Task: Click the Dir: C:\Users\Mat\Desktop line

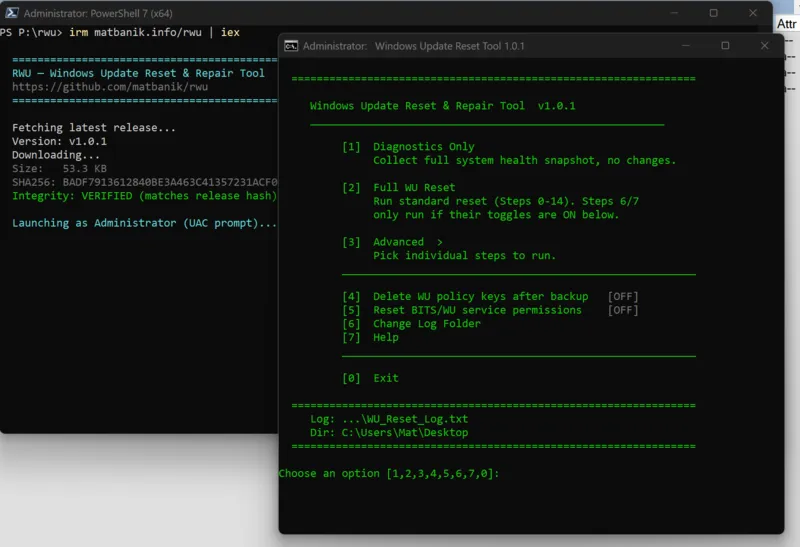Action: click(389, 433)
